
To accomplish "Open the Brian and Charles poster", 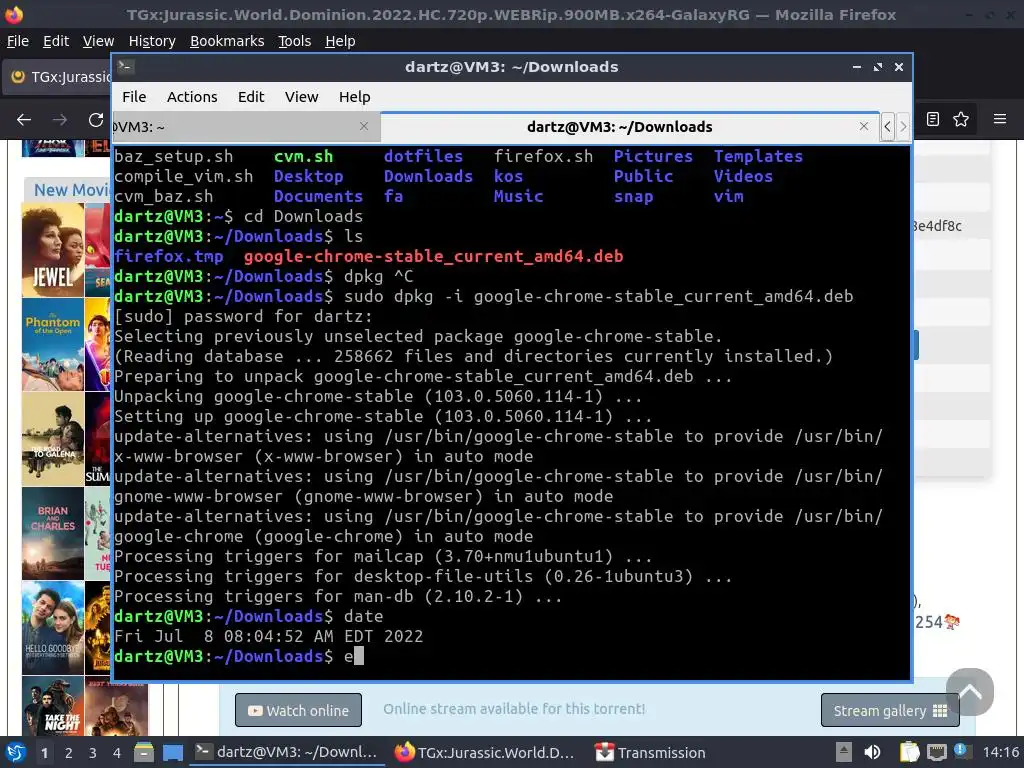I will pos(53,533).
